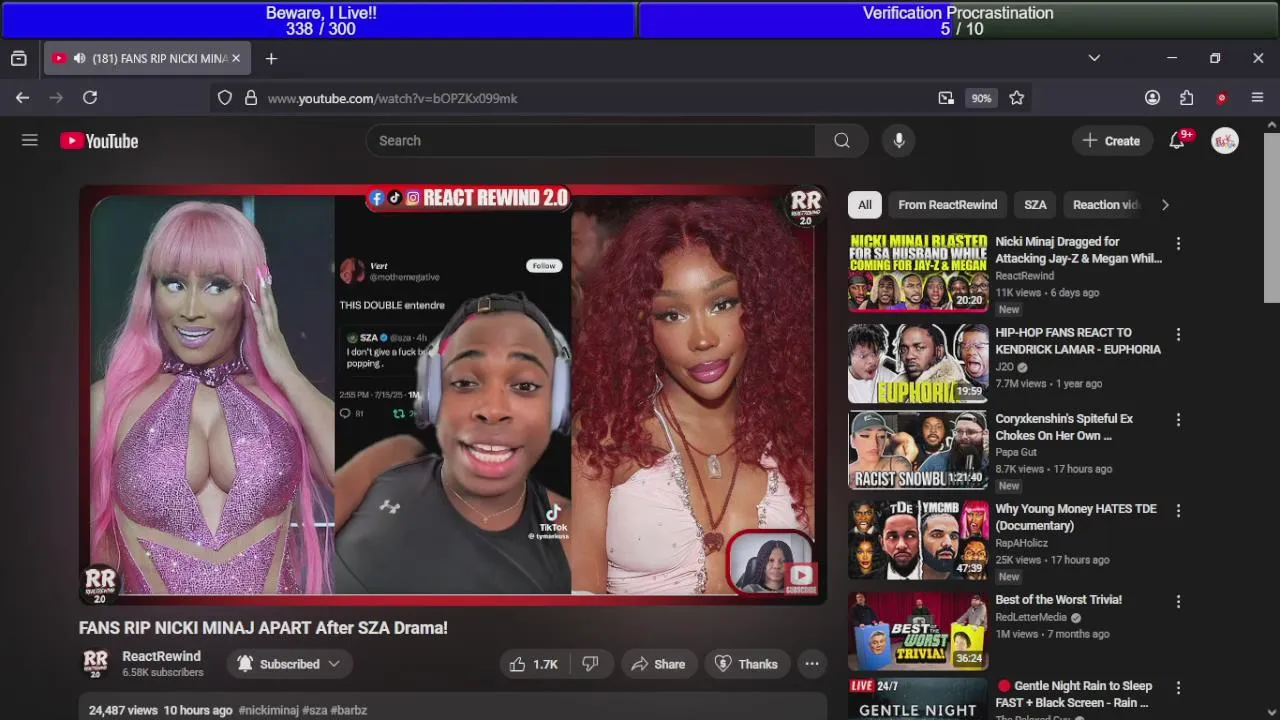Open the #nickiminaj hashtag link
Screen dimensions: 1280x720
click(268, 710)
